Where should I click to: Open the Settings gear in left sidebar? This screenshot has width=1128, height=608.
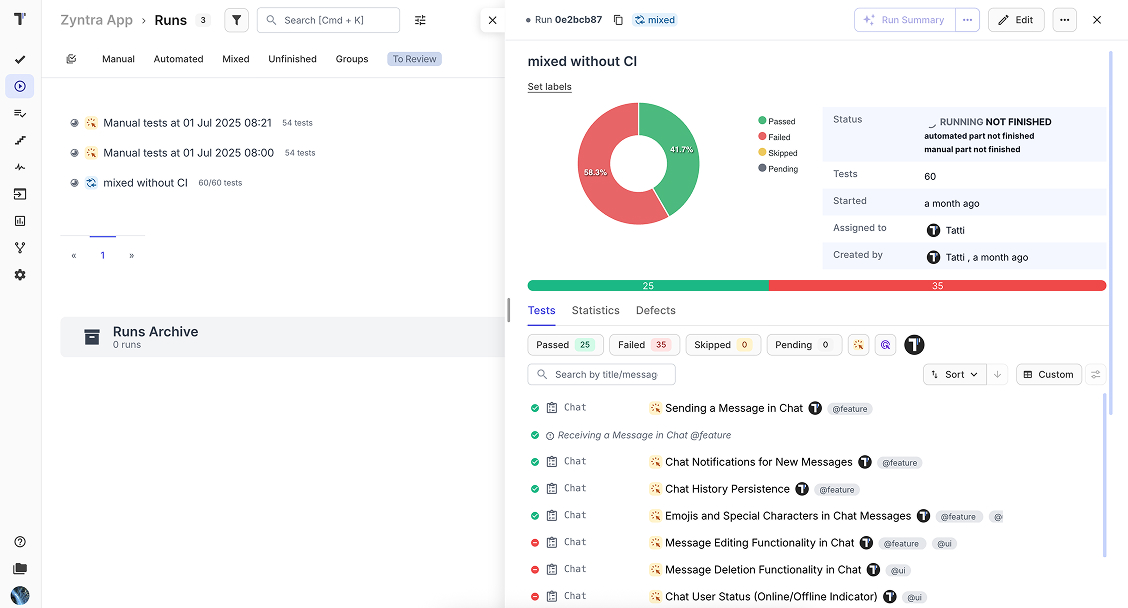20,275
